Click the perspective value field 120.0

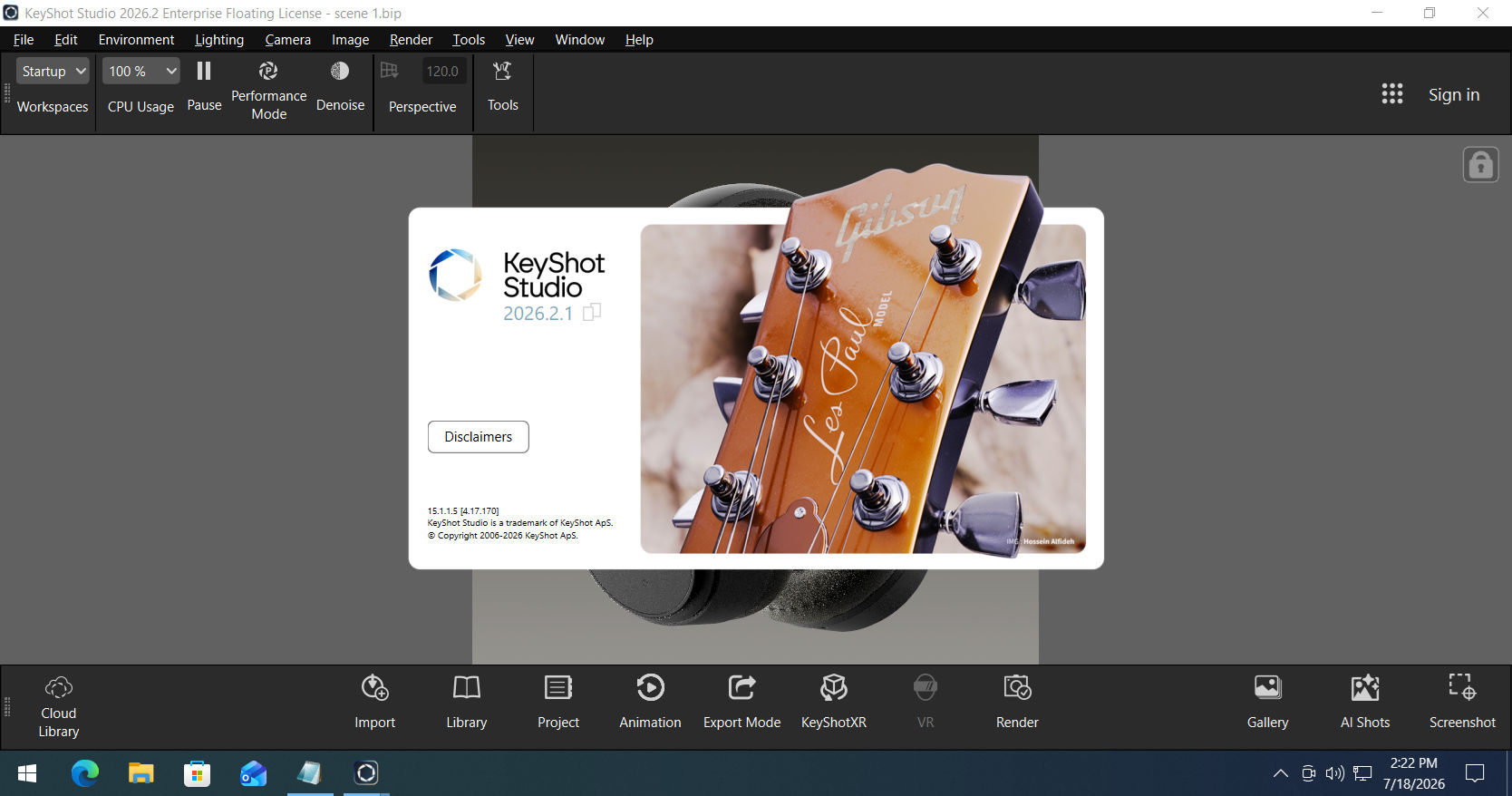(442, 71)
